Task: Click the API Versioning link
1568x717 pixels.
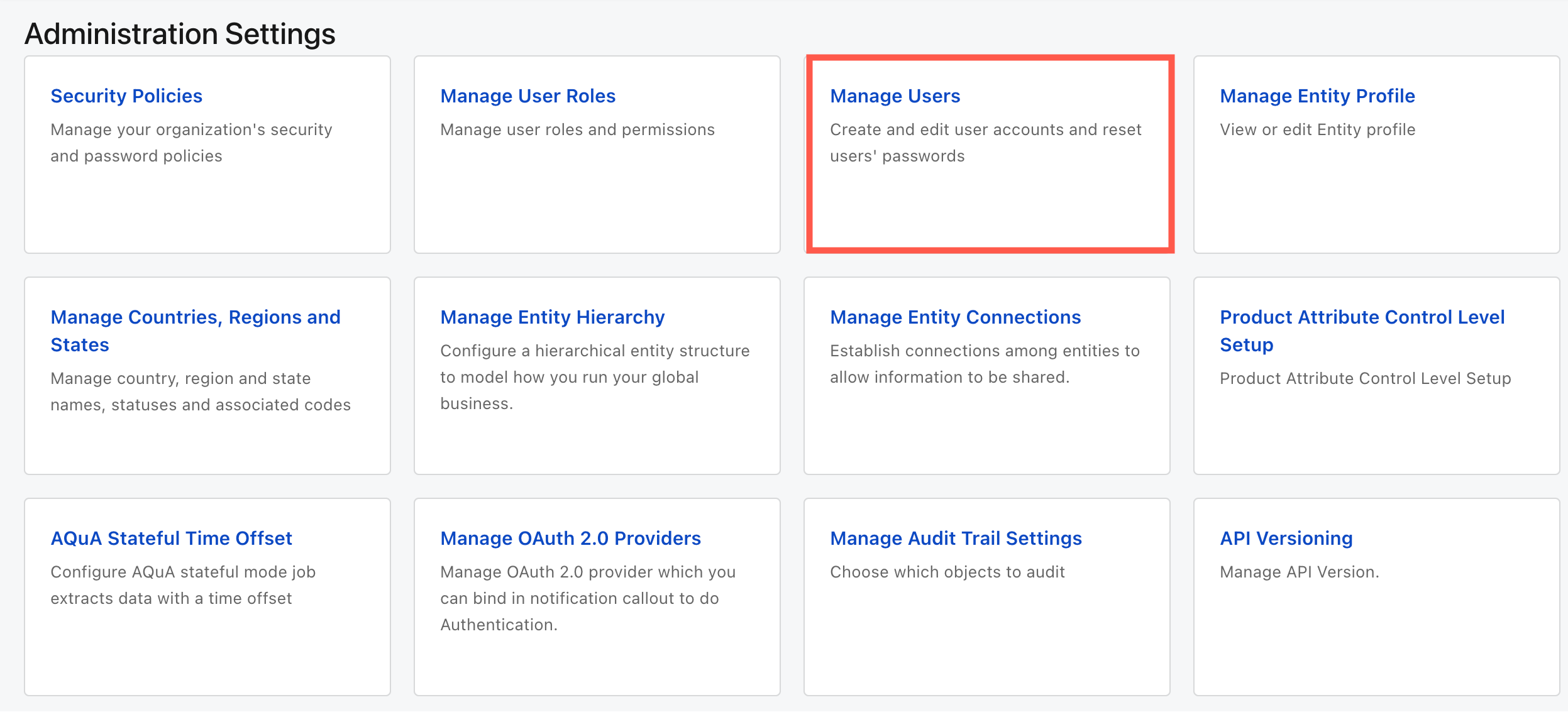Action: point(1286,539)
